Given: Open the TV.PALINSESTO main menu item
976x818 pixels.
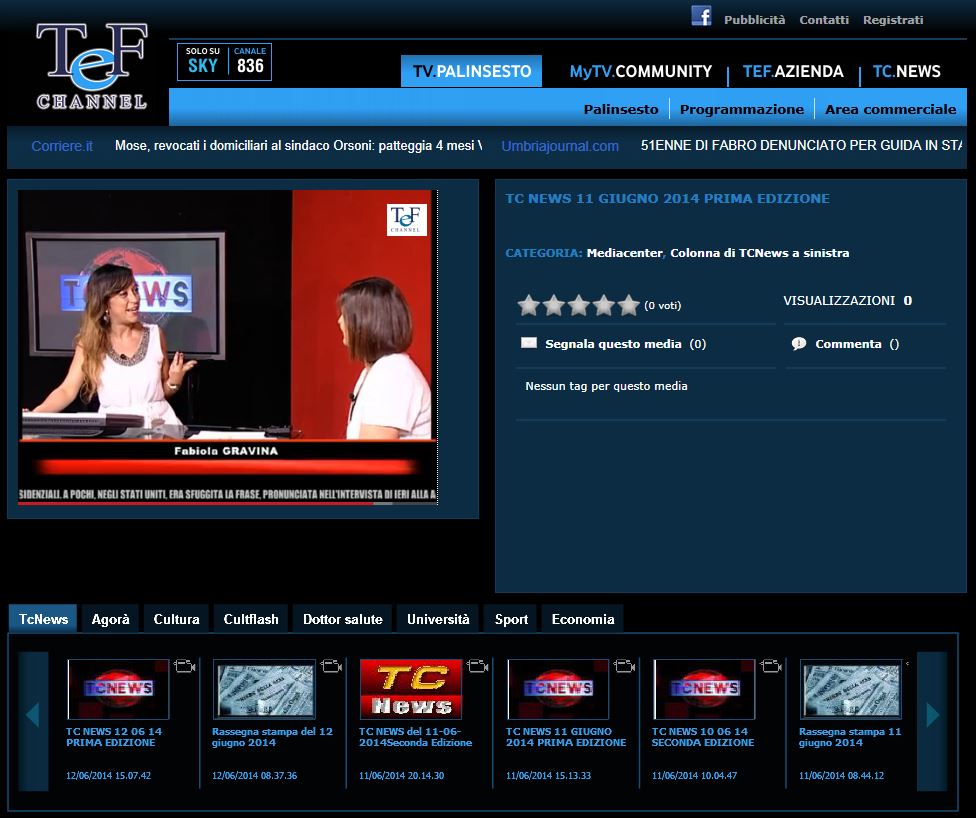Looking at the screenshot, I should [471, 71].
